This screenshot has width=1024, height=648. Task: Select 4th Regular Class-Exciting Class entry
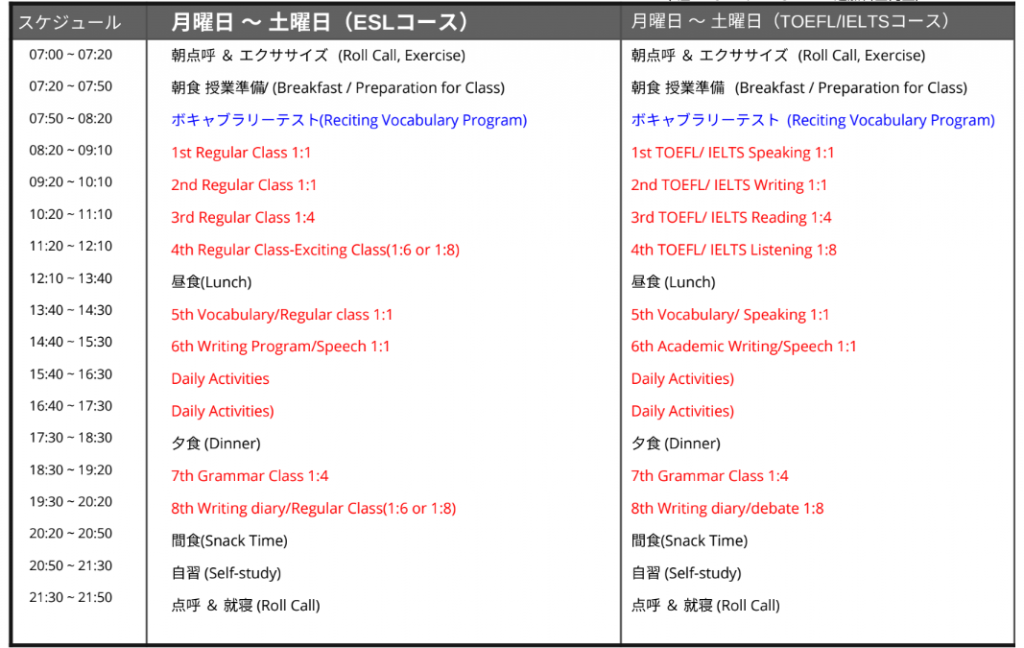315,250
